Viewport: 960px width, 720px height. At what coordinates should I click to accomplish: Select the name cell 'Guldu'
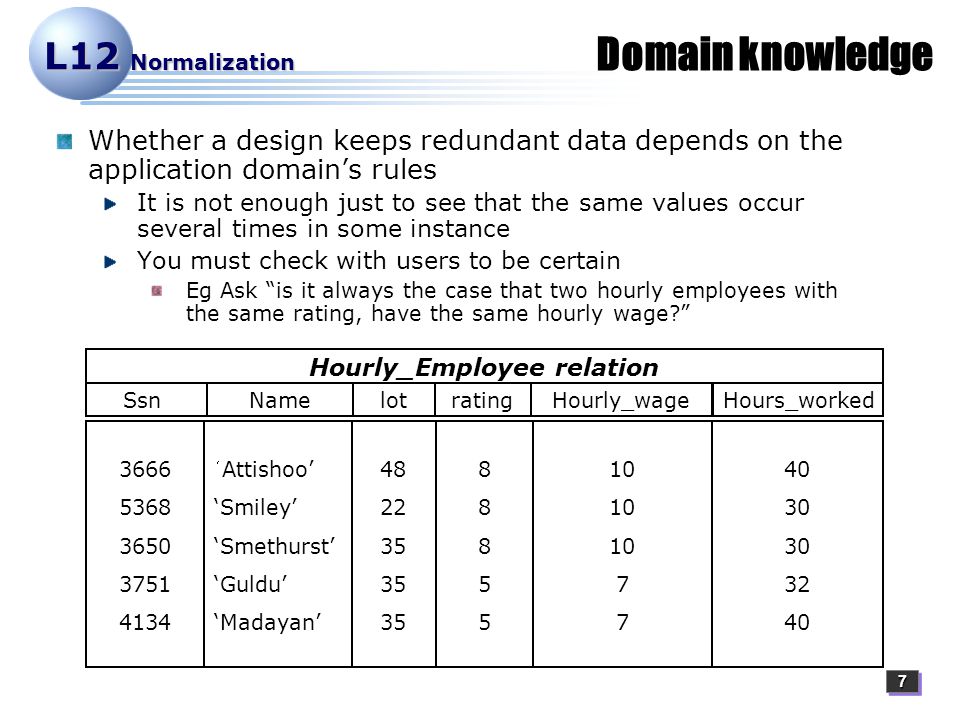click(250, 584)
